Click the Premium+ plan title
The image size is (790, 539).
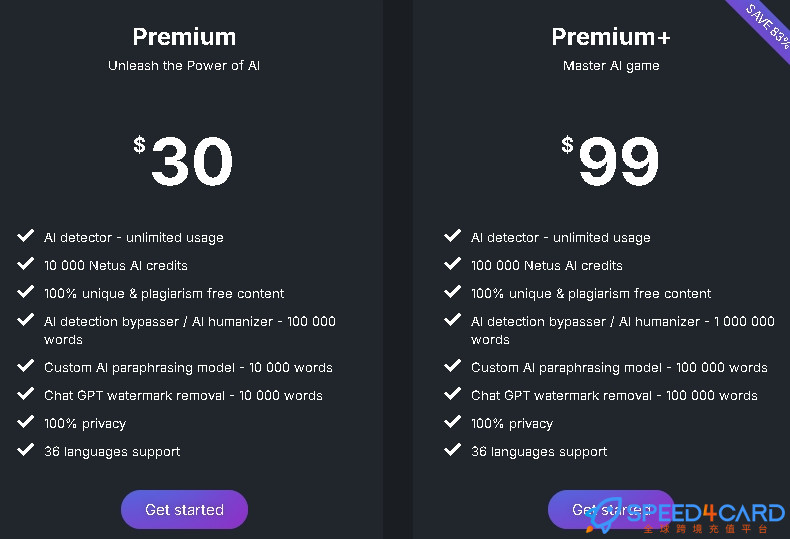point(611,37)
